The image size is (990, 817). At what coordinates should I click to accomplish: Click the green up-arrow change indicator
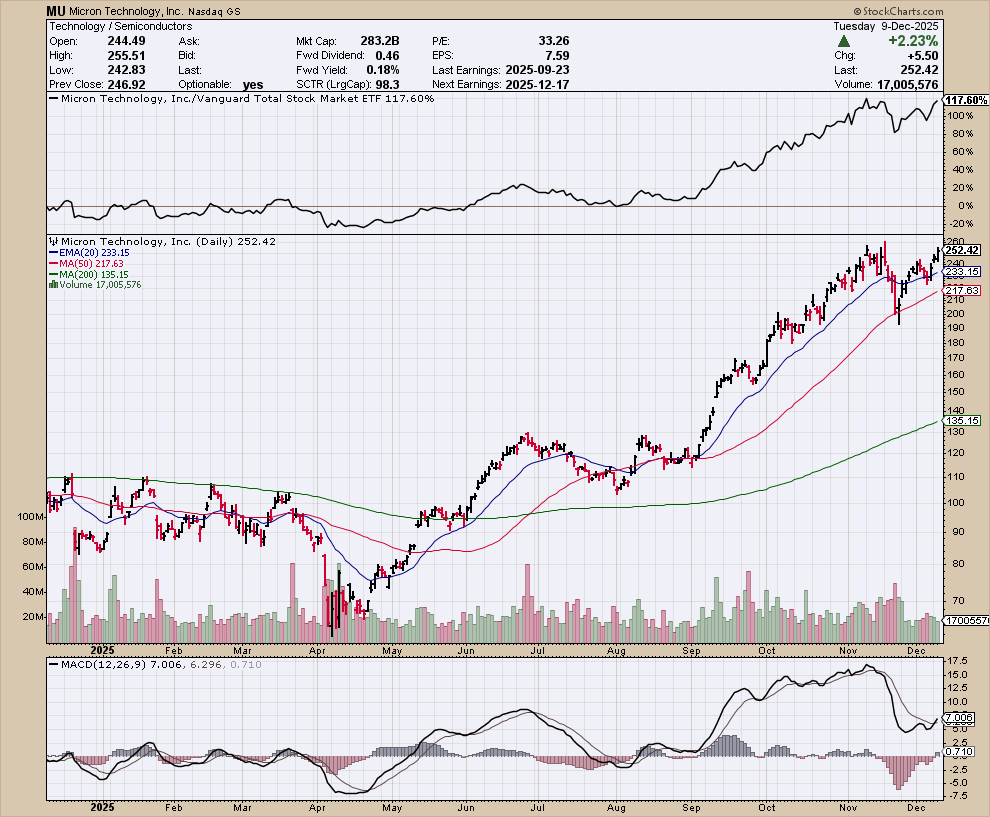[x=844, y=41]
